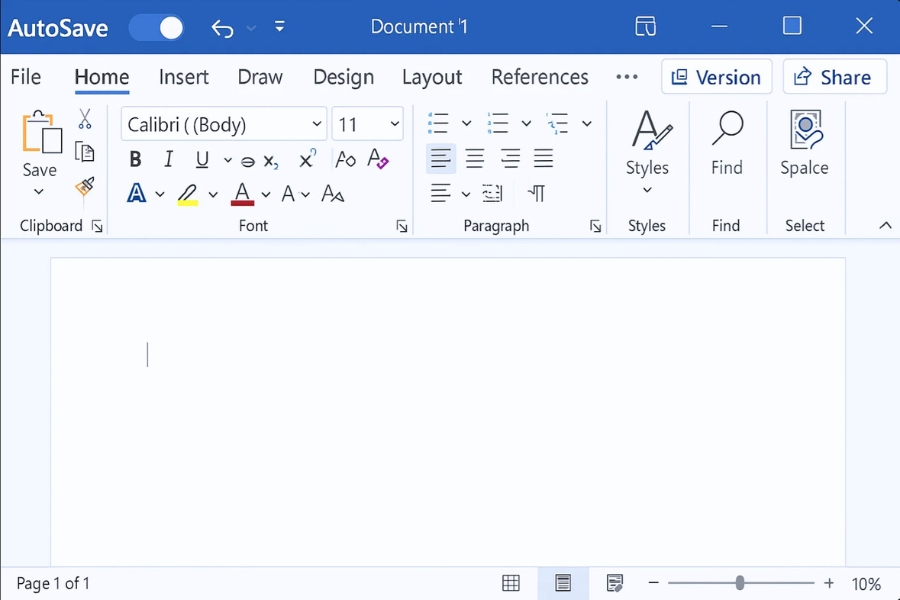This screenshot has width=900, height=600.
Task: Open the bullets dropdown arrow
Action: pos(466,122)
